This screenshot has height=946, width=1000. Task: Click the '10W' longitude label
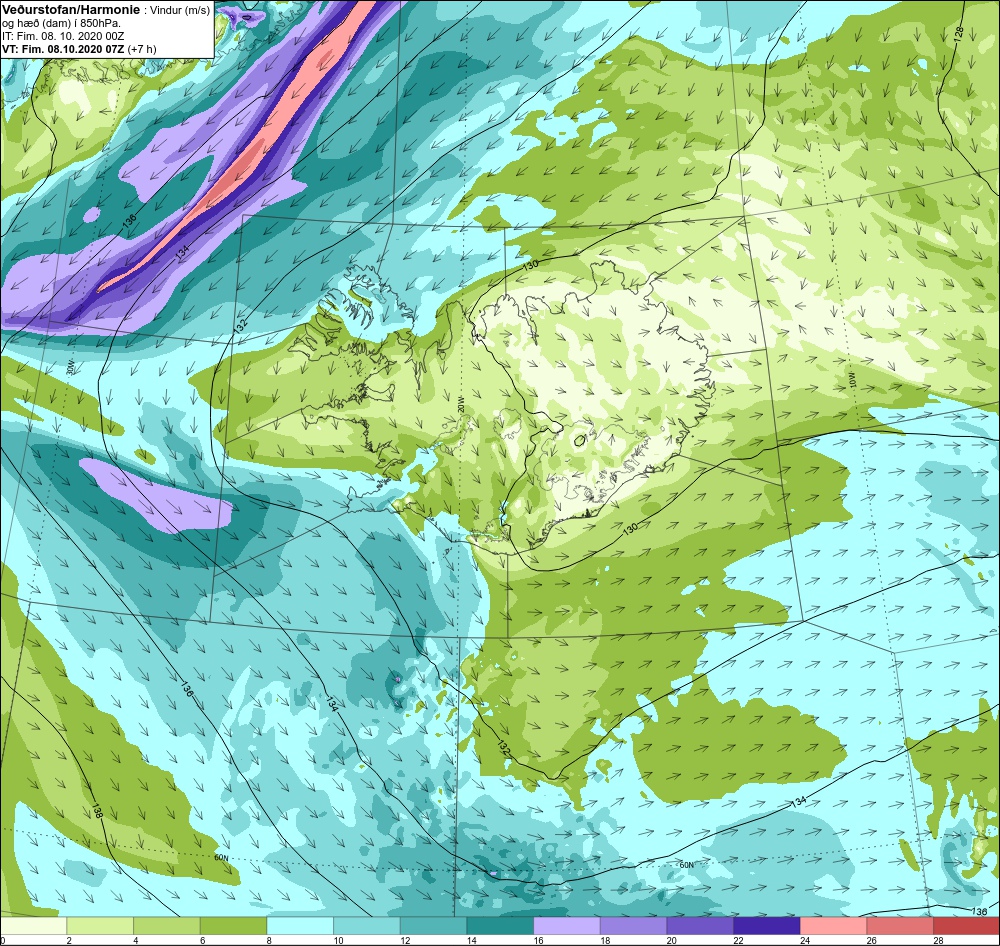(852, 381)
